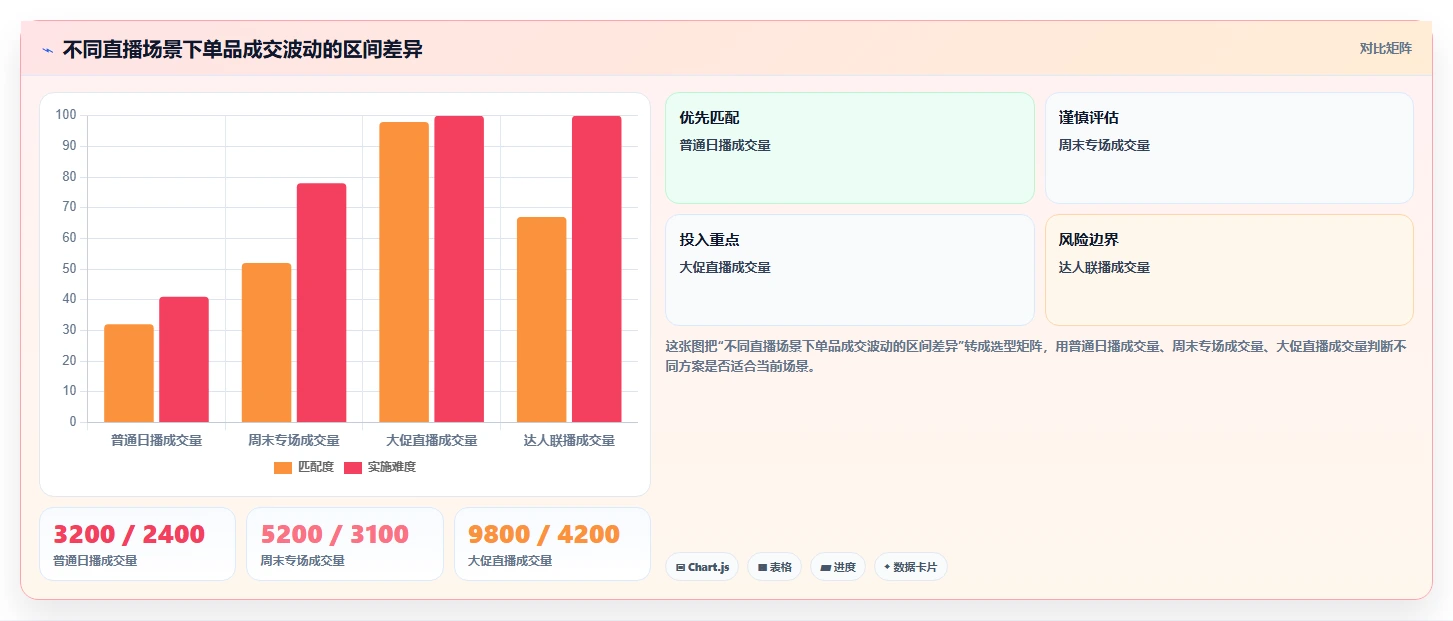
Task: Click the lightning icon beside the title
Action: coord(47,50)
